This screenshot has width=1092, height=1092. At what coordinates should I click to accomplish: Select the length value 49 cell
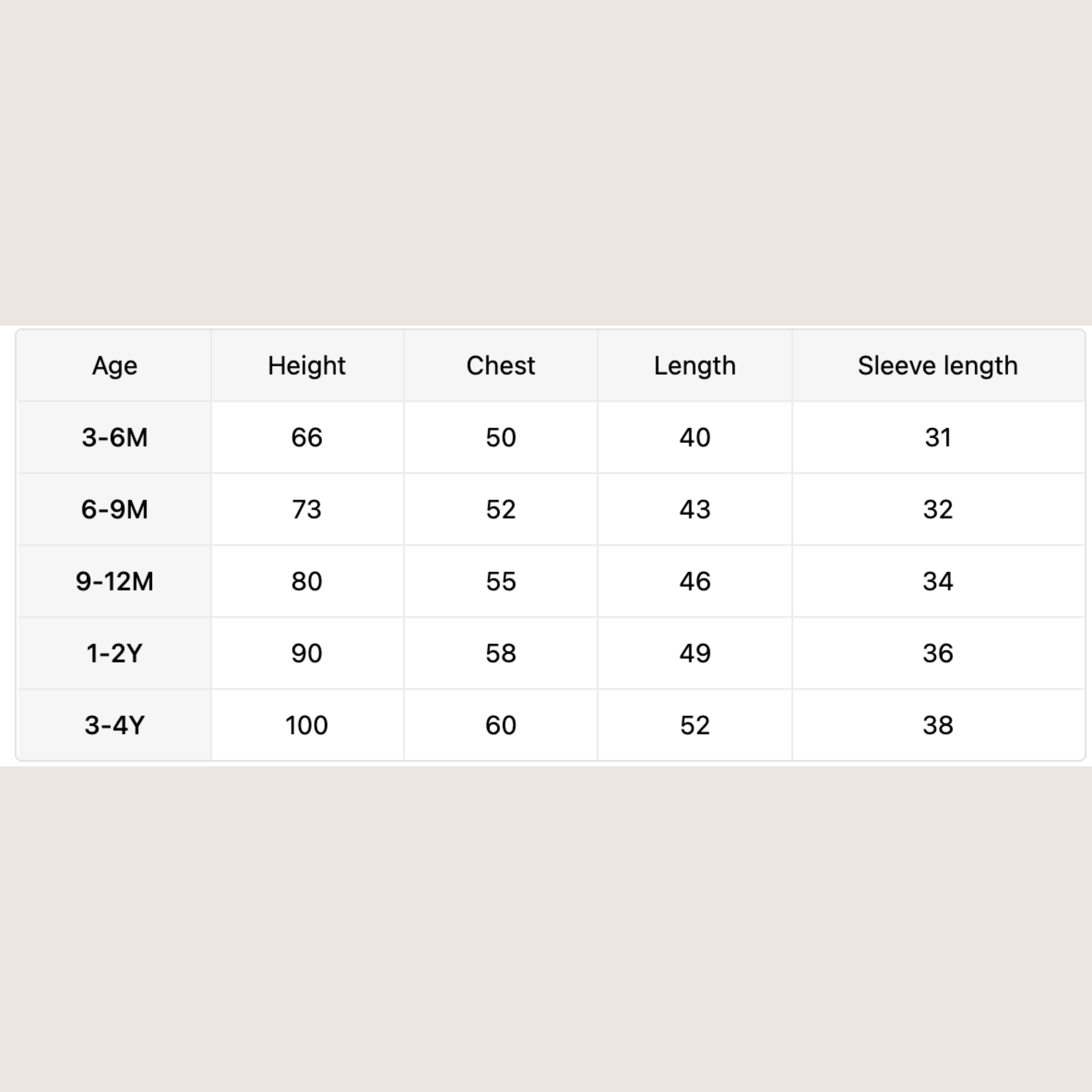695,653
